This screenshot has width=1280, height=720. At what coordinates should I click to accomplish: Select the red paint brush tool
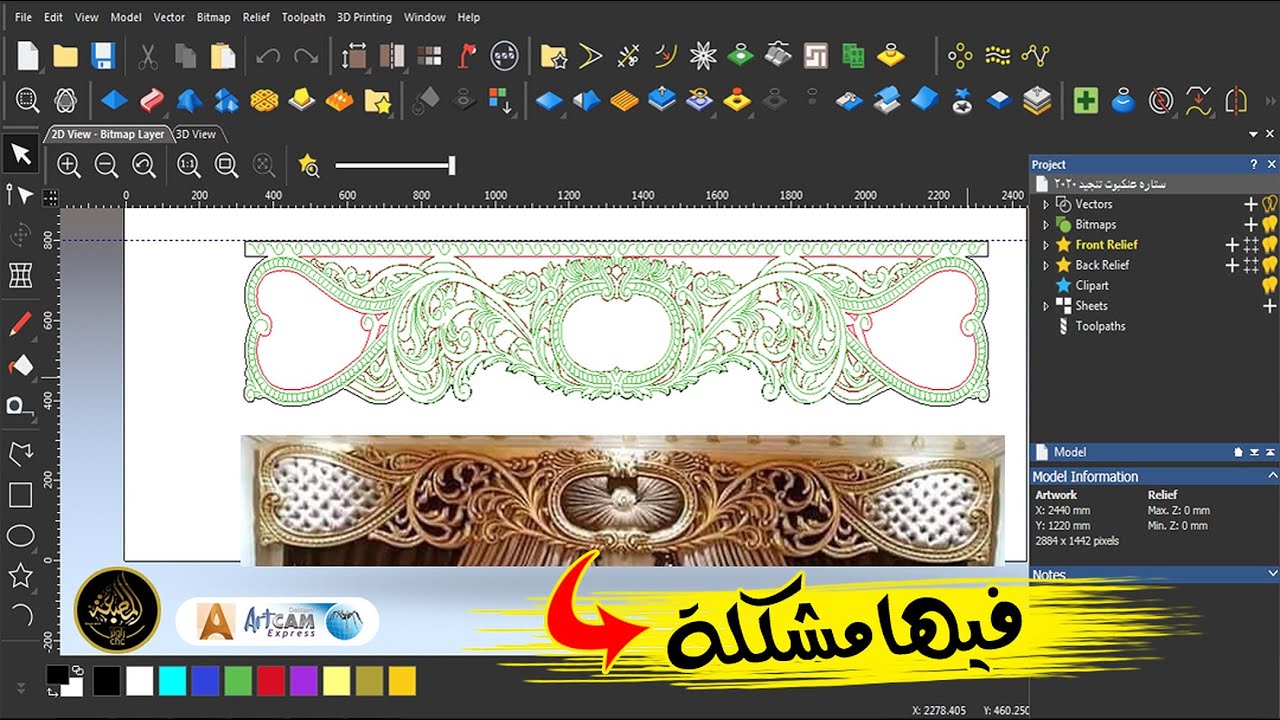coord(21,324)
